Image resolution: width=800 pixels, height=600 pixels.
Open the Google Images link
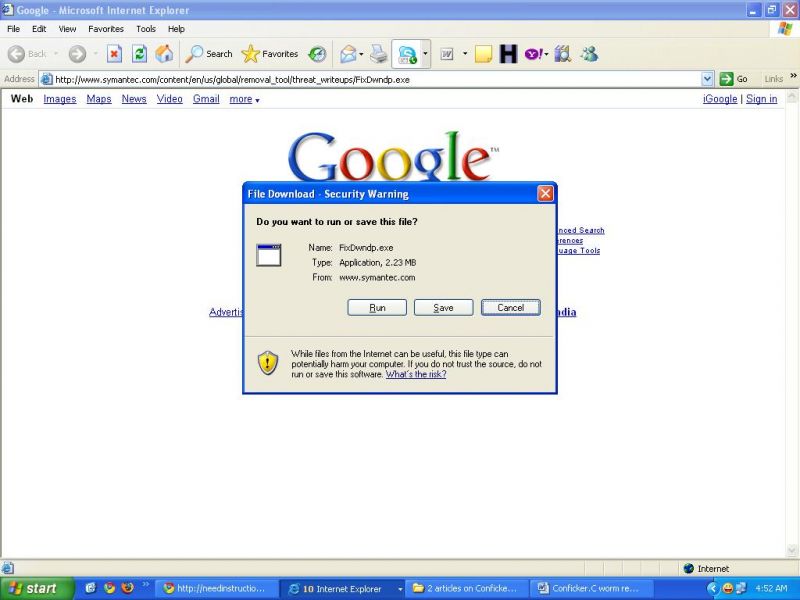(x=60, y=99)
